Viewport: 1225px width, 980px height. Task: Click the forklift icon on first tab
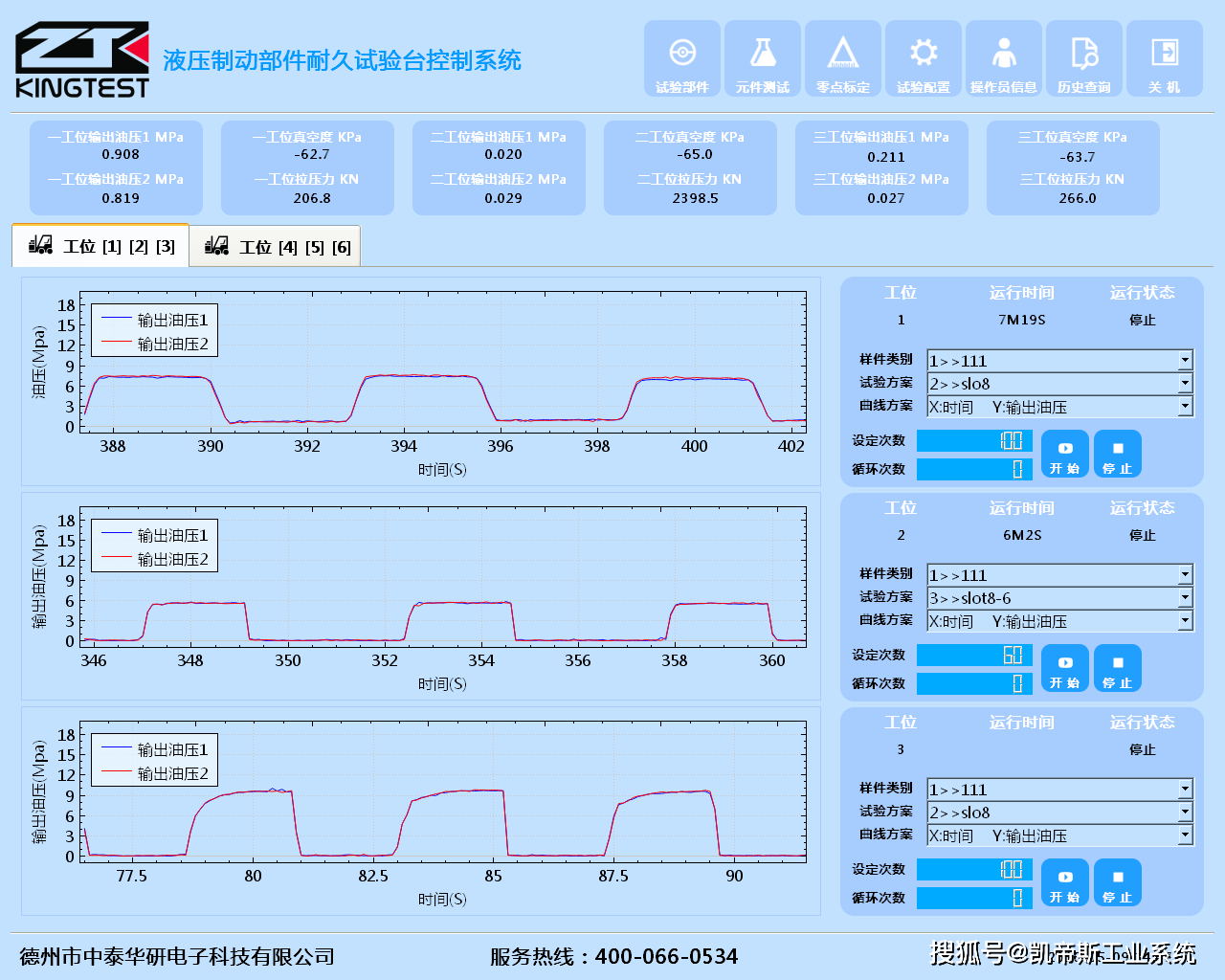(x=41, y=245)
